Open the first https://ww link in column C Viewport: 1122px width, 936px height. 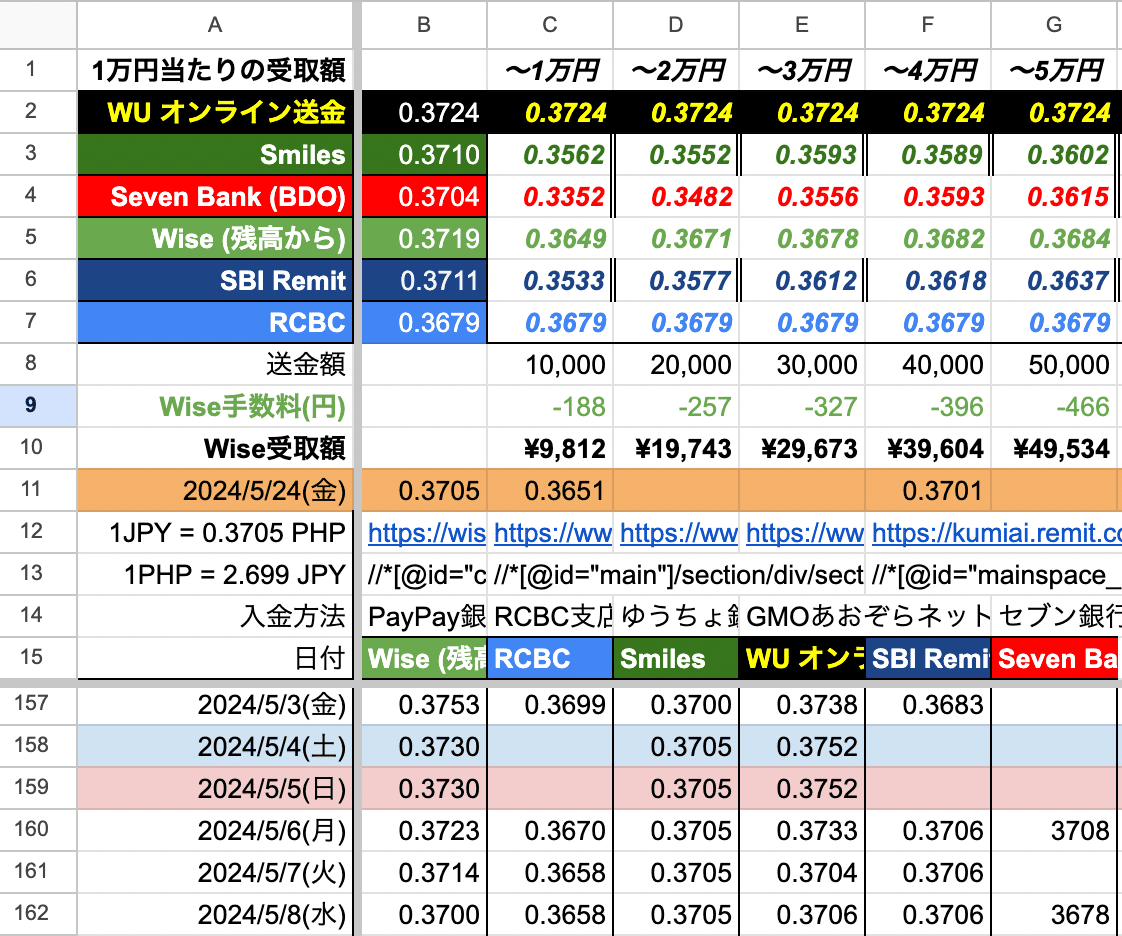553,532
